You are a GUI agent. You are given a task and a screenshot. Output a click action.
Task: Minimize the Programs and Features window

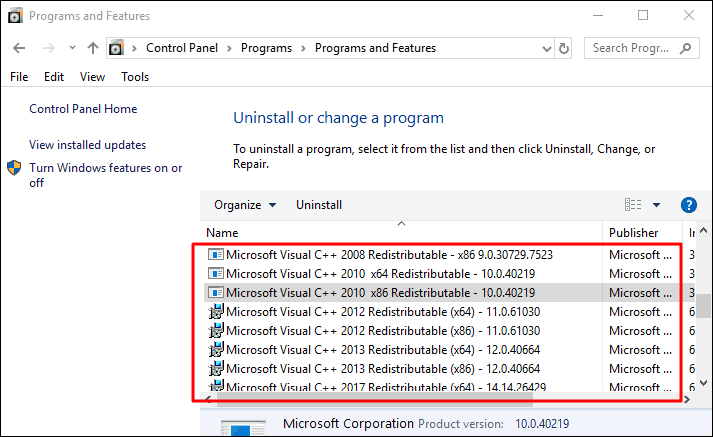pyautogui.click(x=598, y=15)
